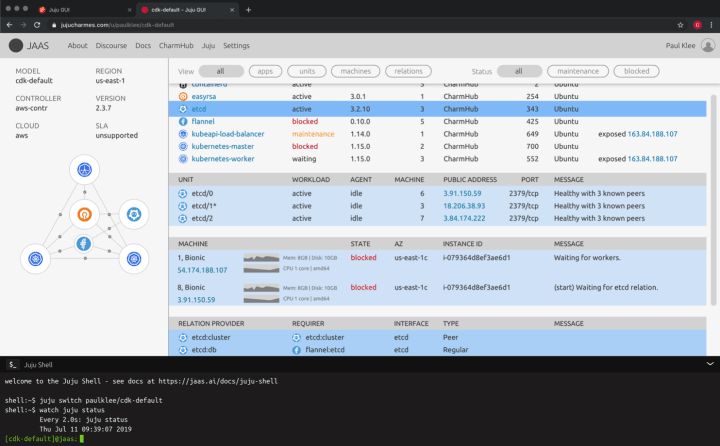Image resolution: width=720 pixels, height=446 pixels.
Task: Open the browser menu with three dots
Action: tap(711, 25)
